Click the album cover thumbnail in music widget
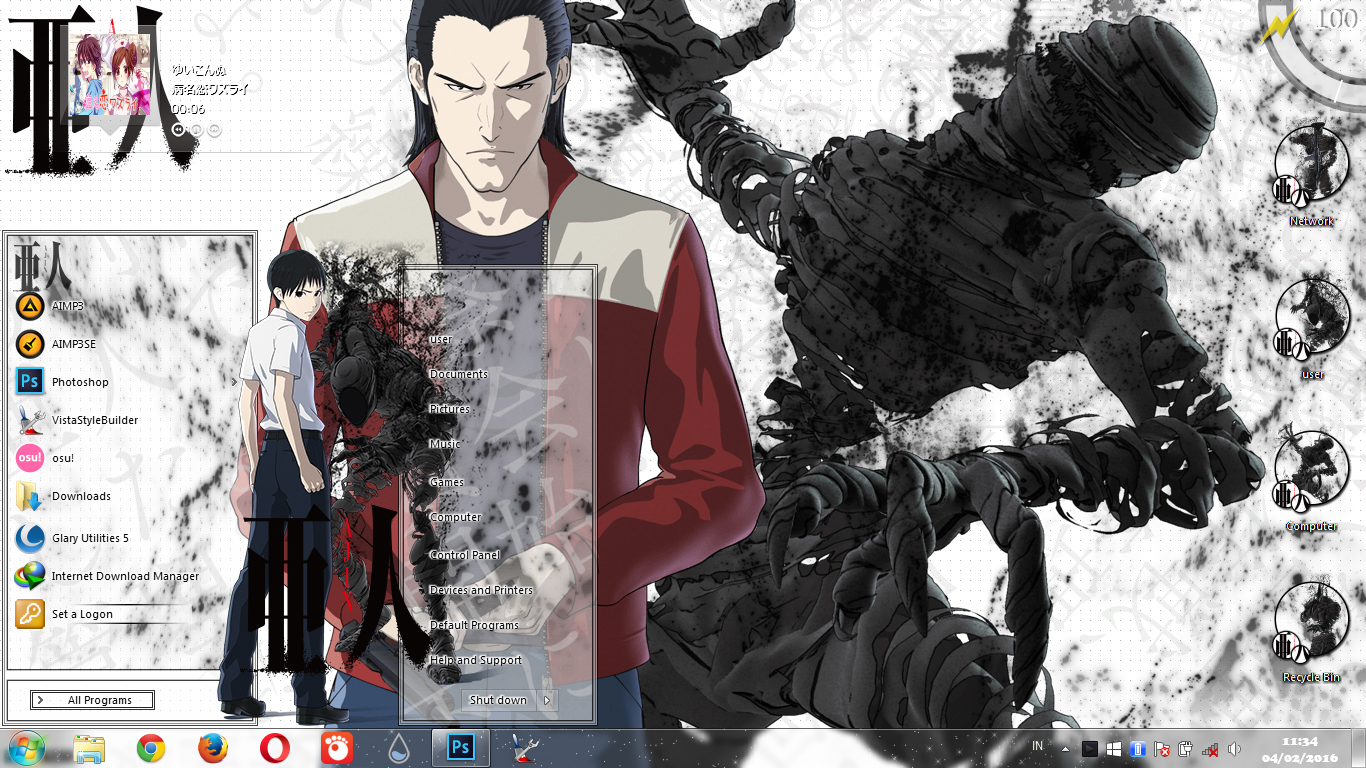Image resolution: width=1366 pixels, height=768 pixels. coord(109,72)
